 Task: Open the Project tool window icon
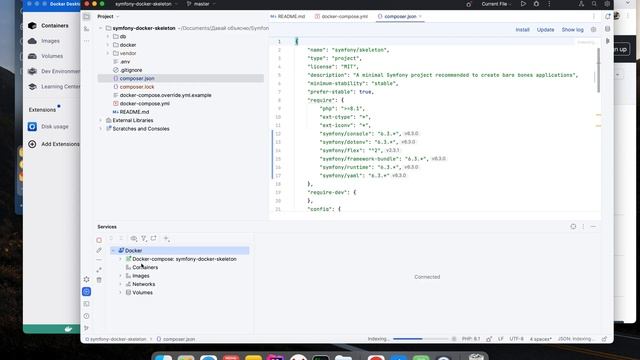[87, 17]
